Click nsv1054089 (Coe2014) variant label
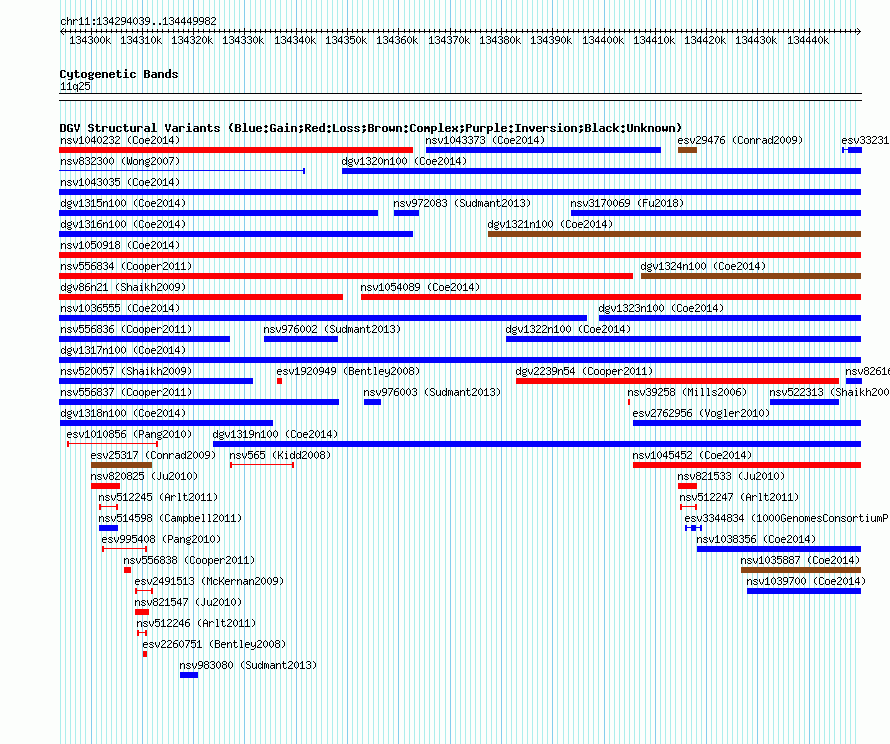890x744 pixels. [420, 287]
